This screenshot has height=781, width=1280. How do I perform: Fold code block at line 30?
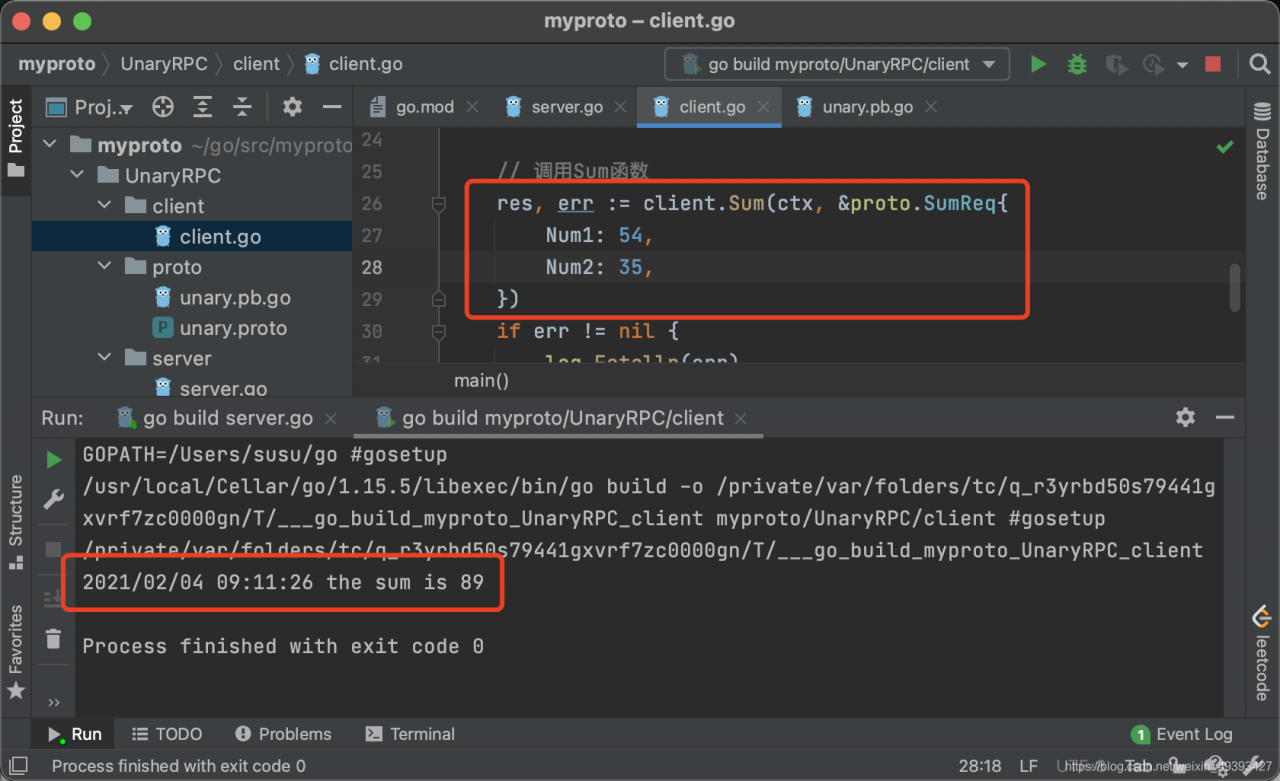point(439,331)
